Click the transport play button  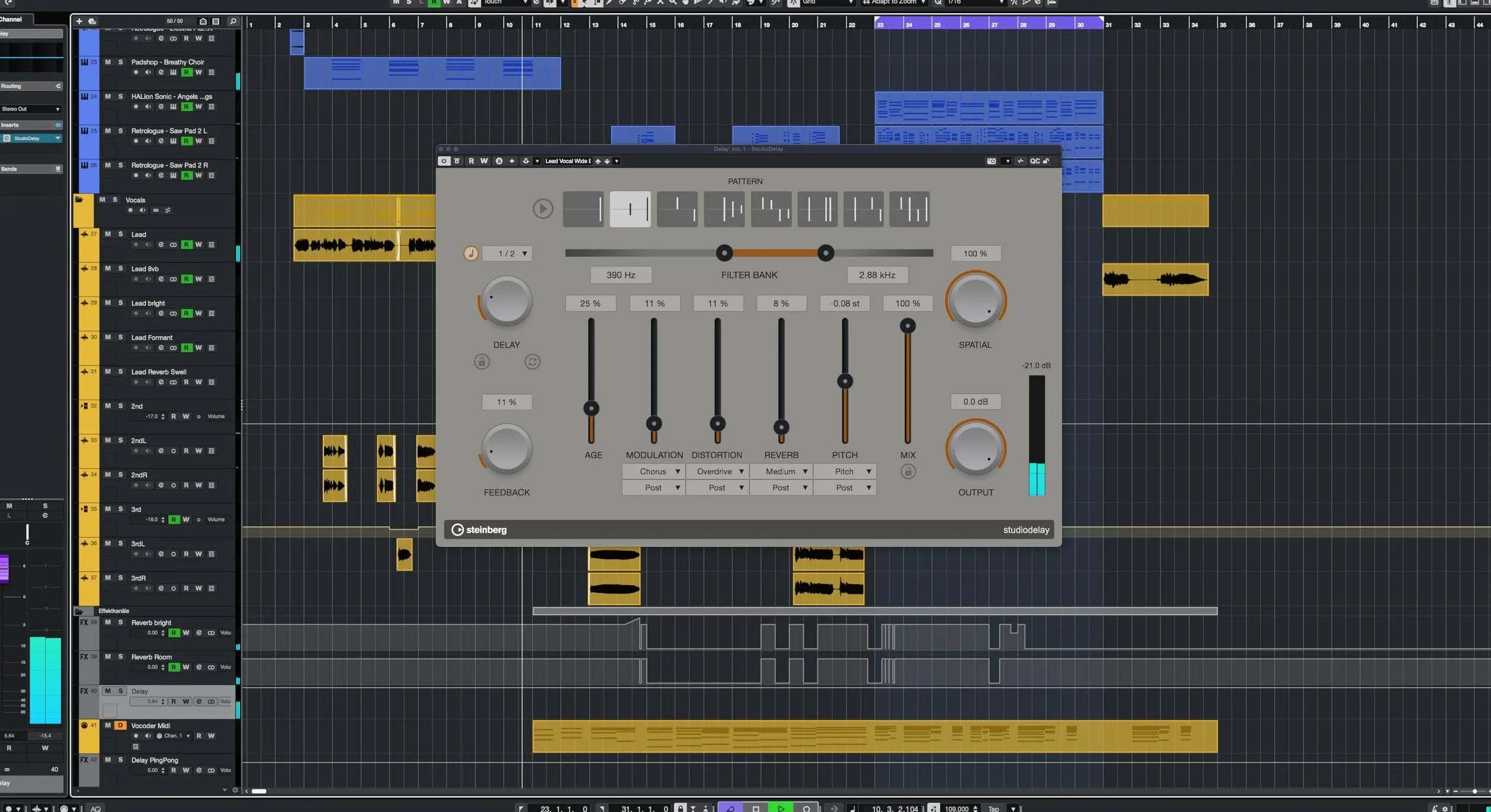coord(781,808)
